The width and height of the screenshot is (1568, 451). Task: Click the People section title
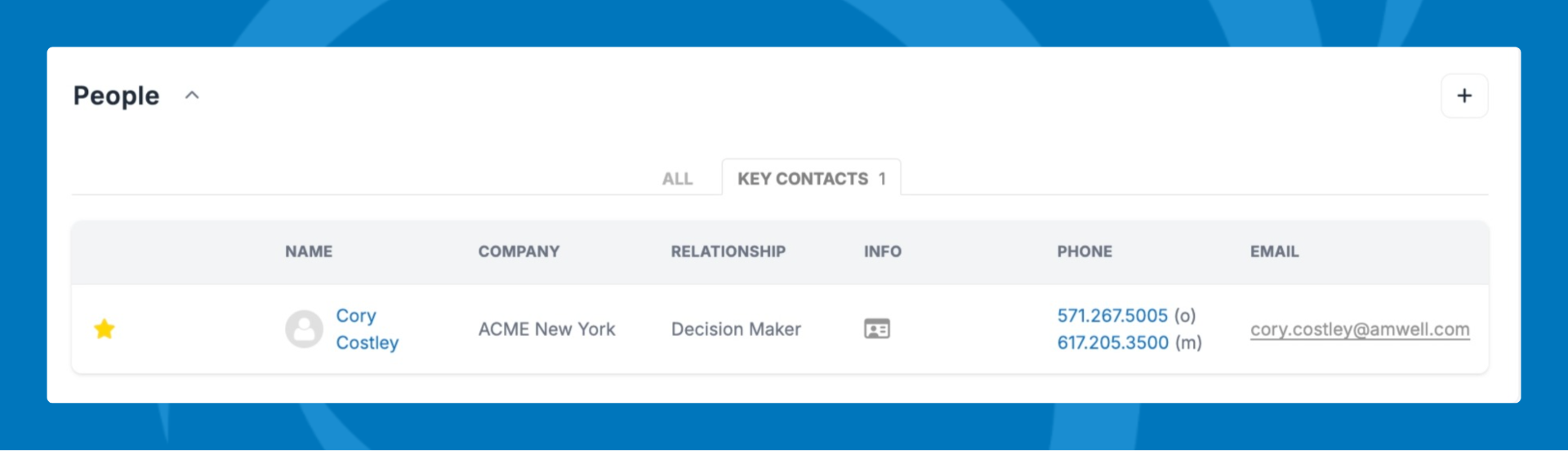pos(116,96)
